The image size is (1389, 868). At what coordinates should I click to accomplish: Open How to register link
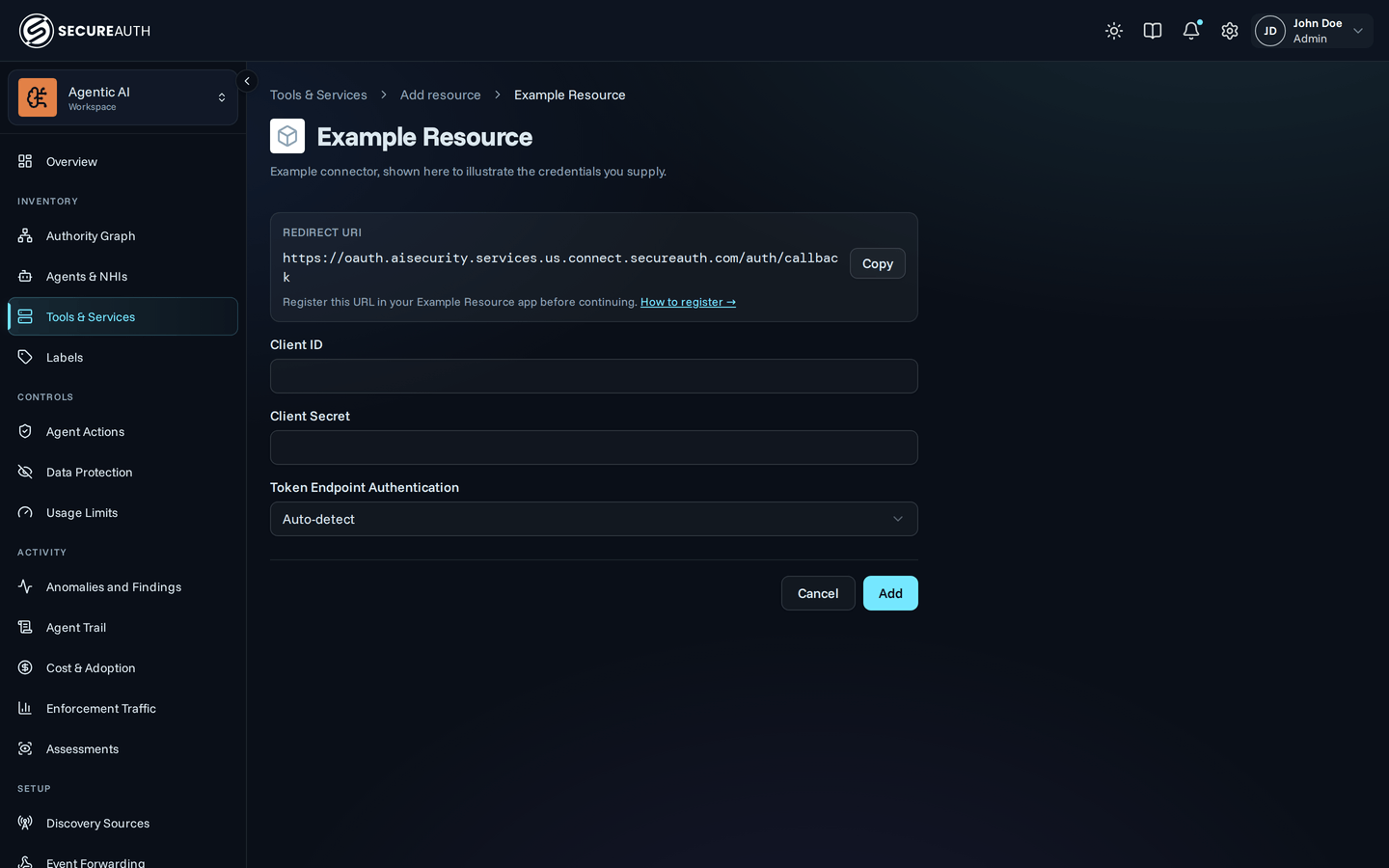click(688, 302)
